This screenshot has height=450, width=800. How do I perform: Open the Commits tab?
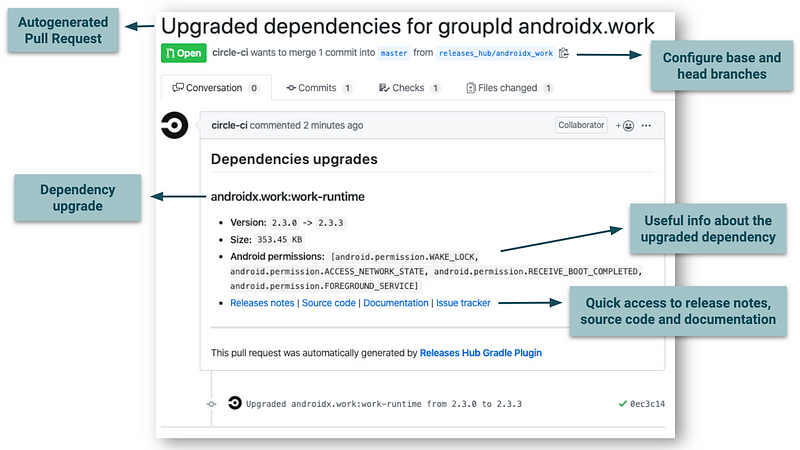319,88
